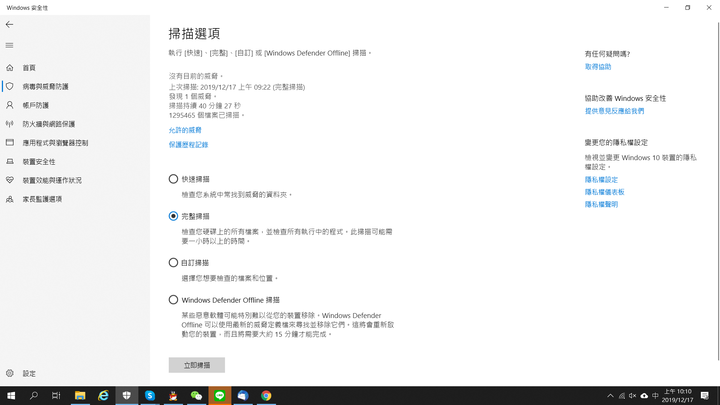Toggle the hamburger navigation menu
This screenshot has height=405, width=720.
pos(9,45)
